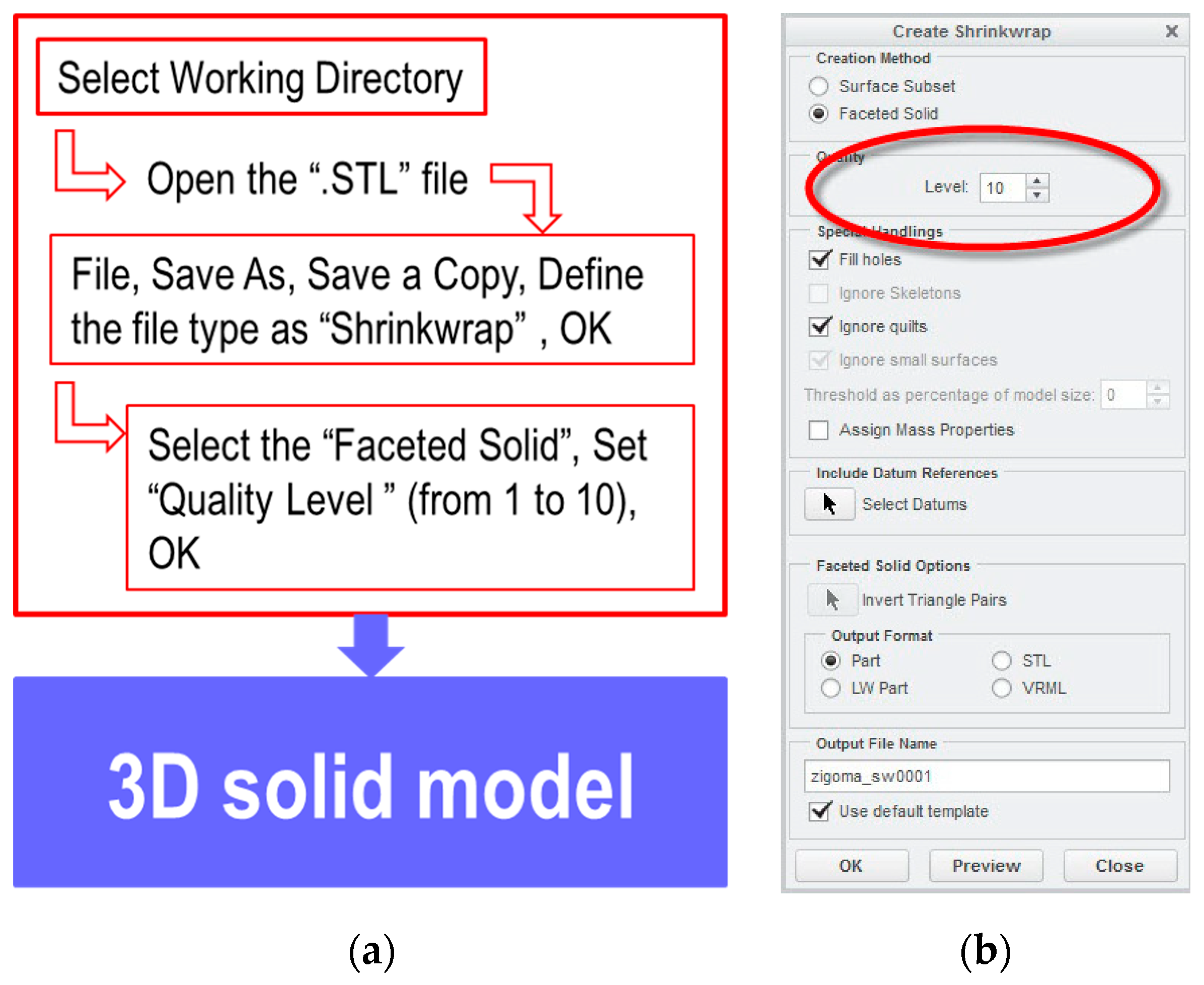Uncheck the Fill holes checkbox
The height and width of the screenshot is (985, 1204).
[x=818, y=260]
